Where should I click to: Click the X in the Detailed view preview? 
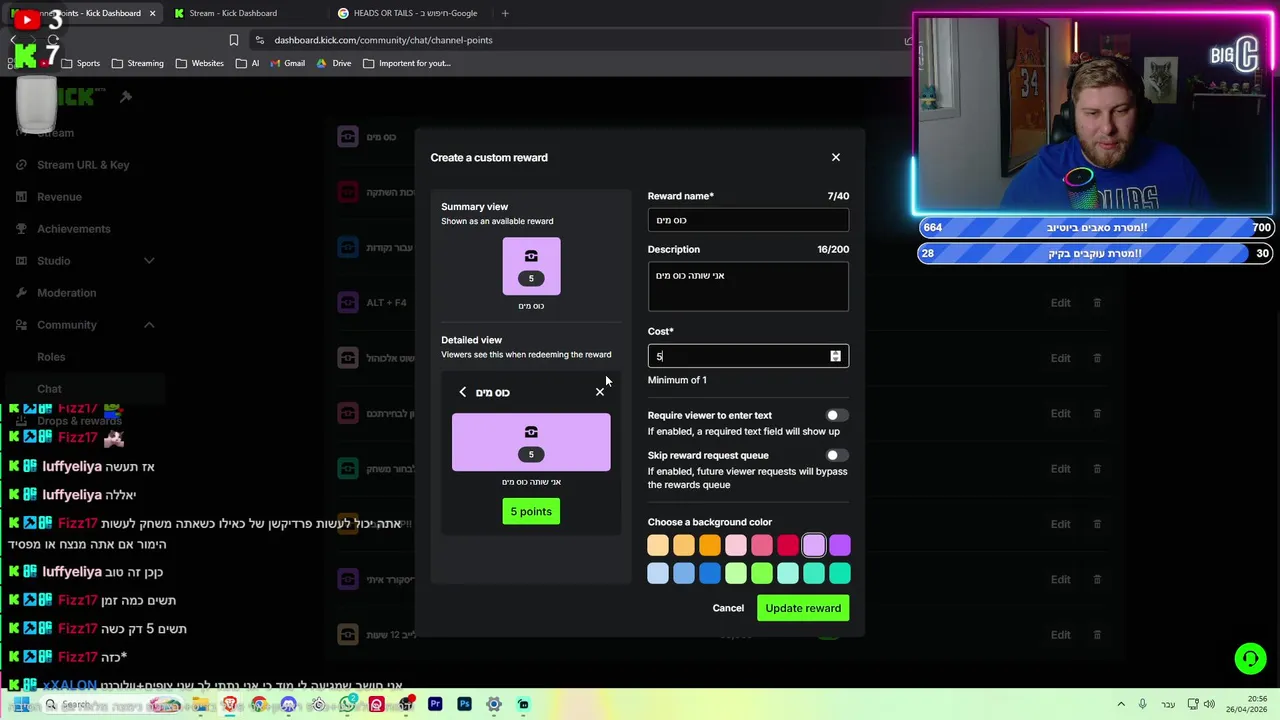[x=600, y=392]
